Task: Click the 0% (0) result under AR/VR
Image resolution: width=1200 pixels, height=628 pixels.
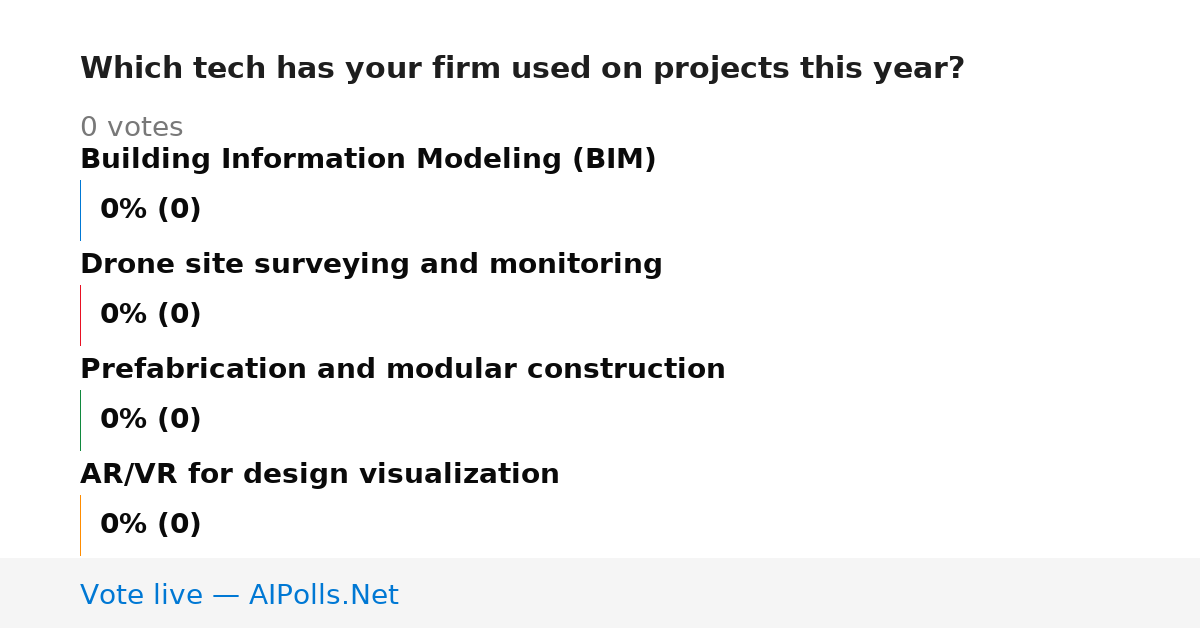Action: click(x=151, y=525)
